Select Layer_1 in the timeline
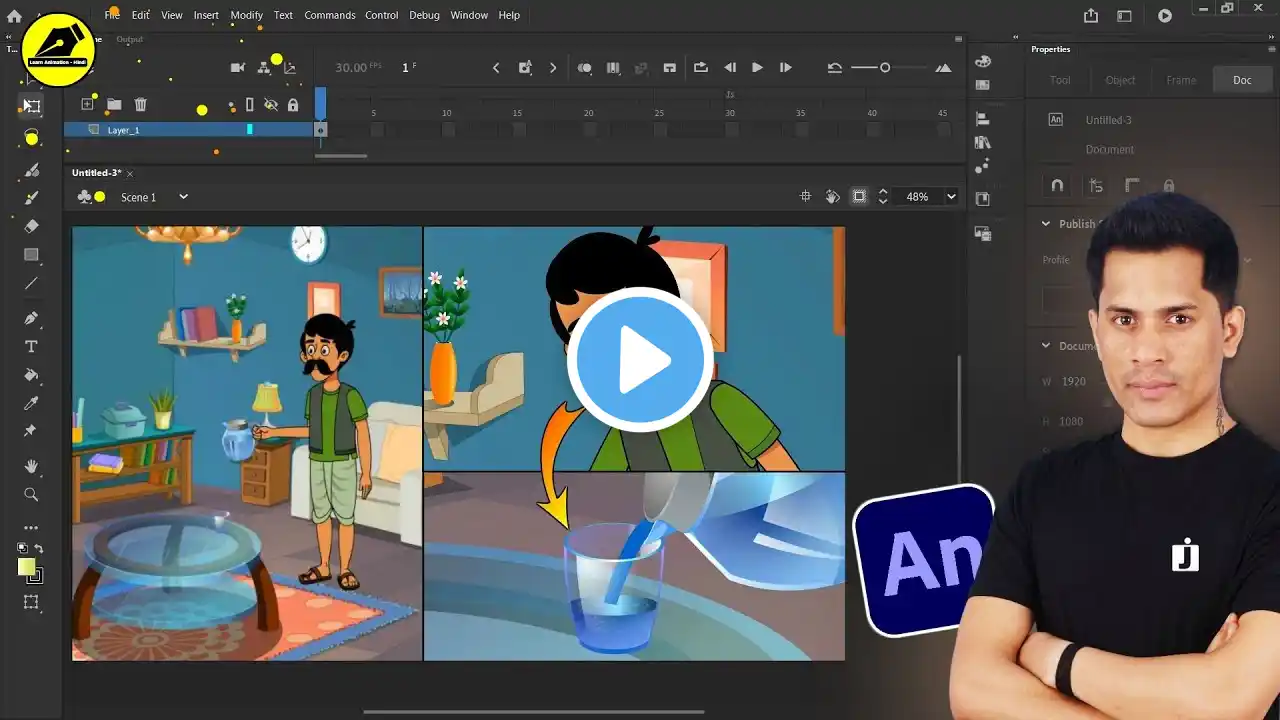 coord(124,130)
